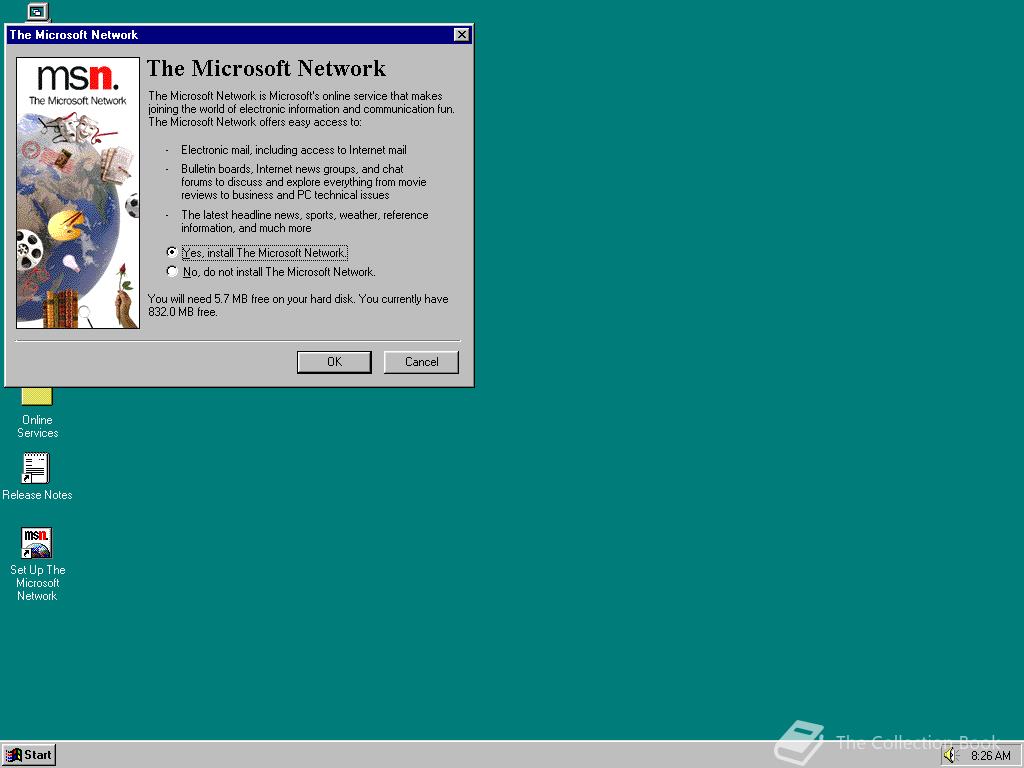Select "Yes, install The Microsoft Network"
Screen dimensions: 1024x768
click(x=172, y=252)
